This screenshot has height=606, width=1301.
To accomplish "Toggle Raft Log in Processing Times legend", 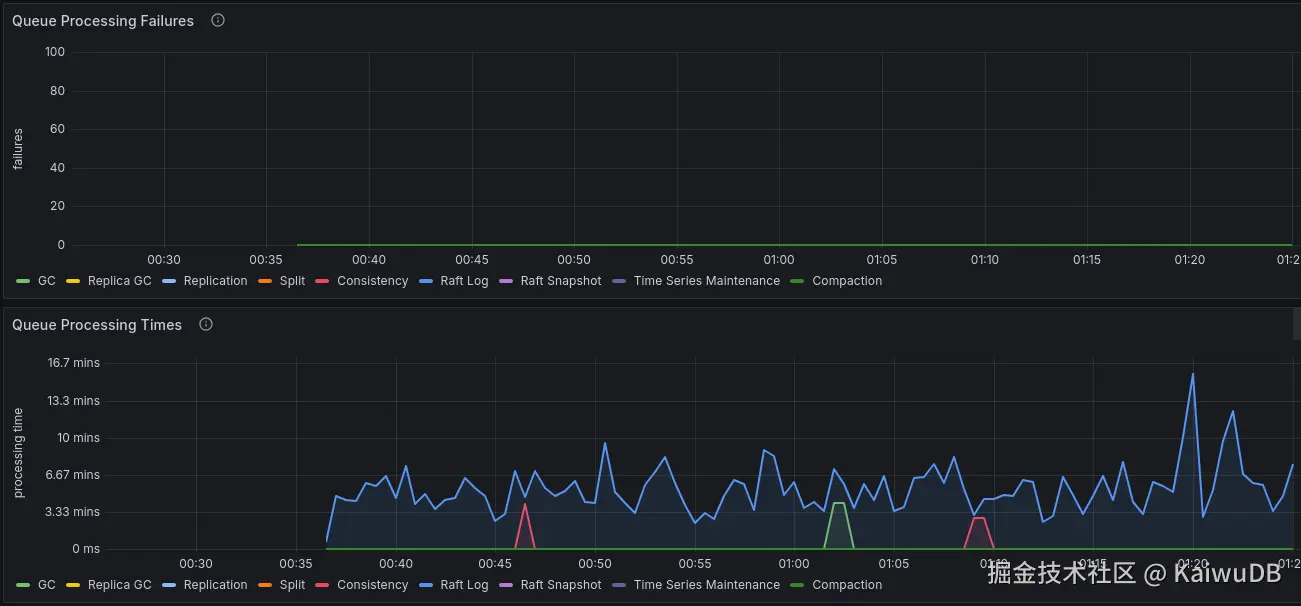I will click(454, 585).
